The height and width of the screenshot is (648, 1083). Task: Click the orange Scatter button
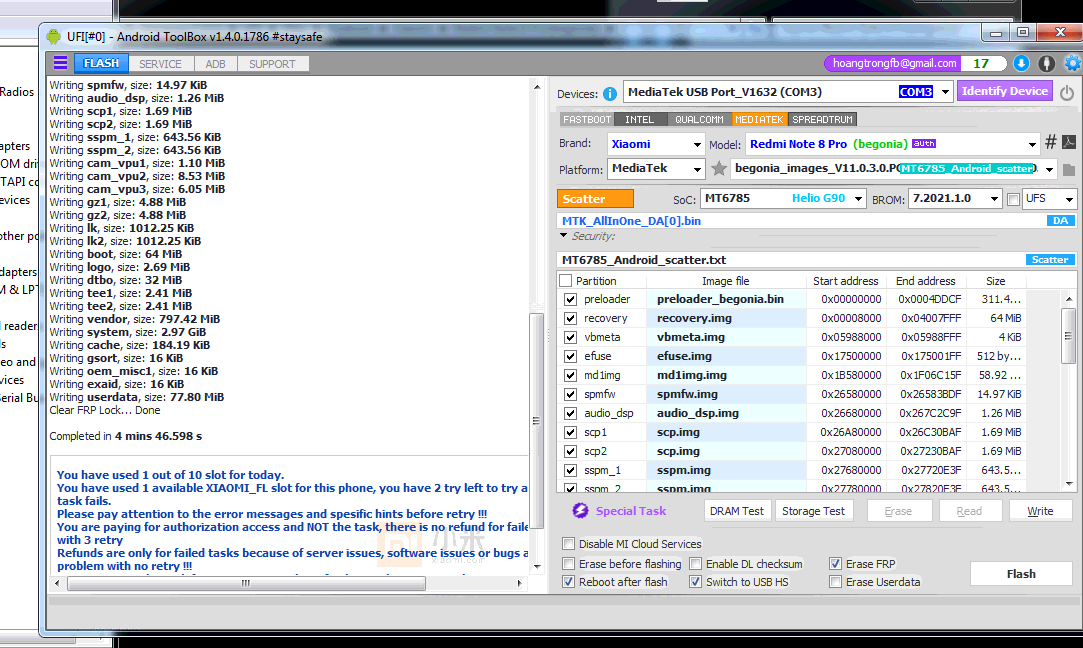pyautogui.click(x=595, y=199)
